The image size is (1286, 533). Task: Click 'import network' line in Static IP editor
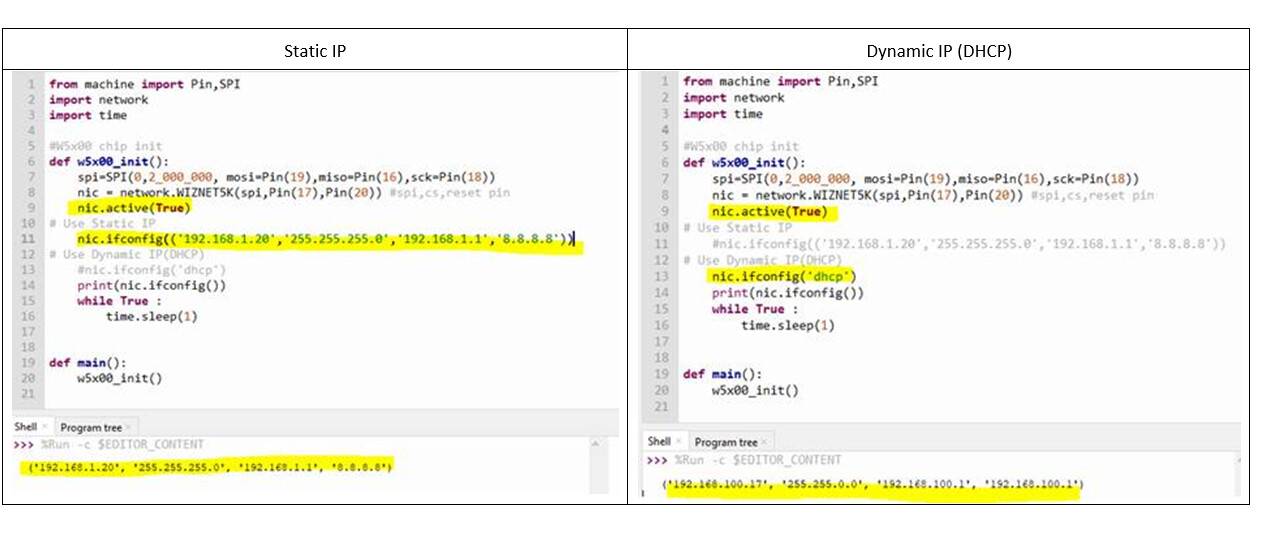pyautogui.click(x=98, y=100)
